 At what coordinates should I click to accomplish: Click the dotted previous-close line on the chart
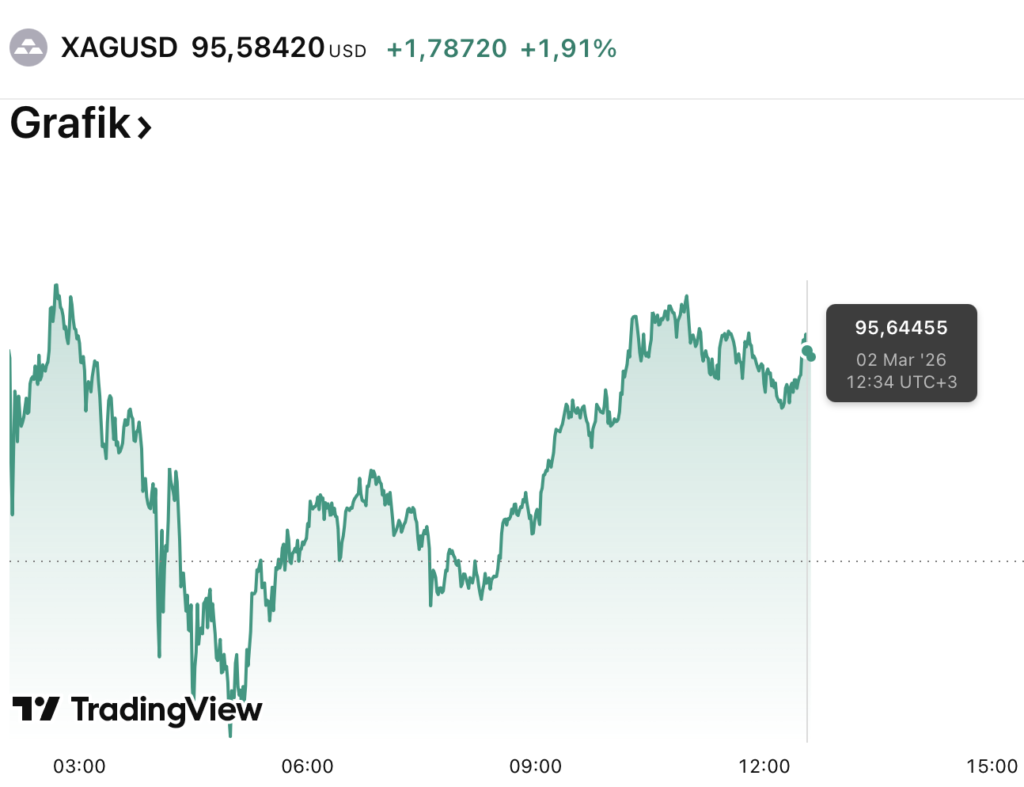point(900,561)
